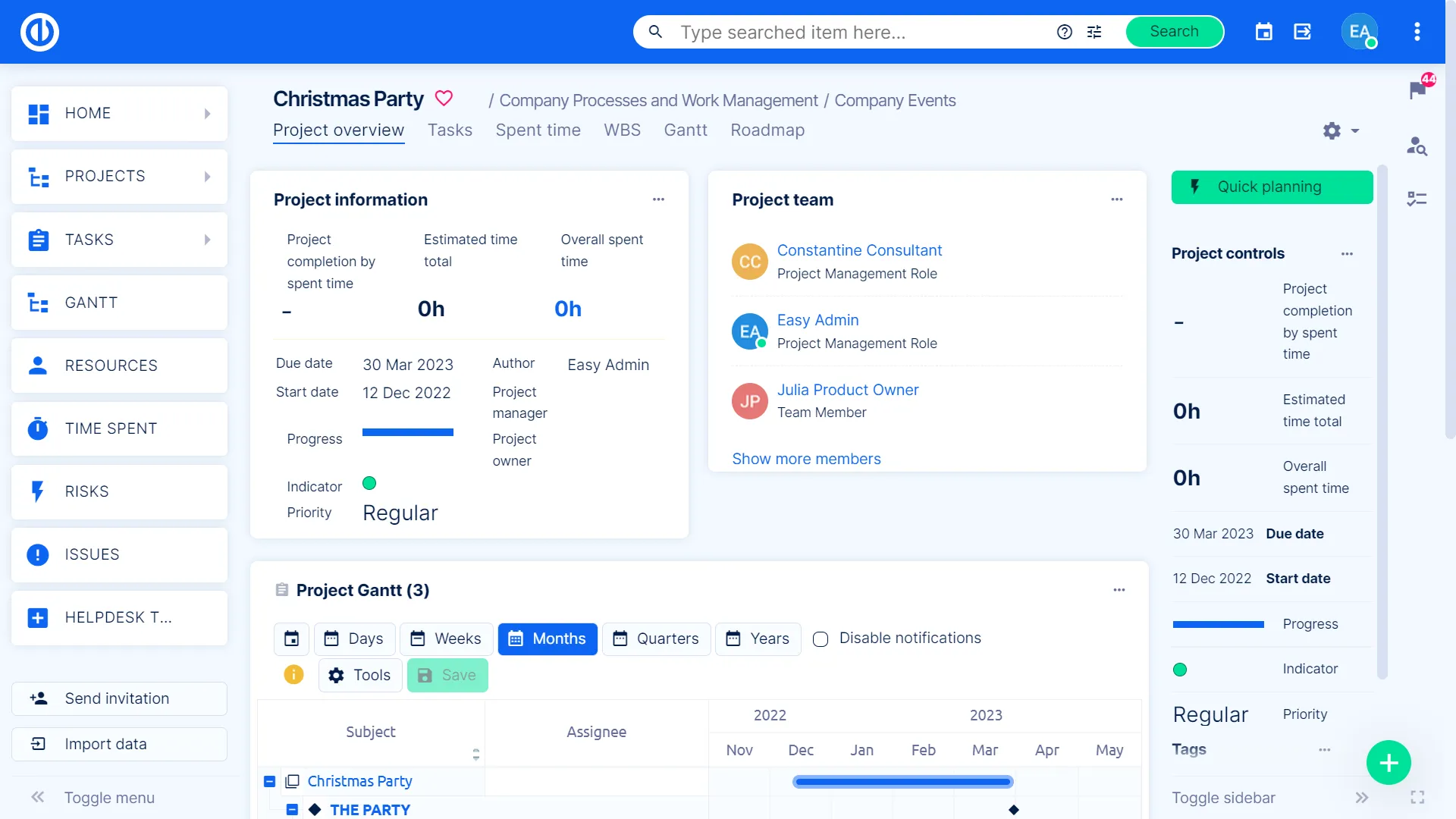Click the search filter sliders icon
The image size is (1456, 819).
(1094, 32)
